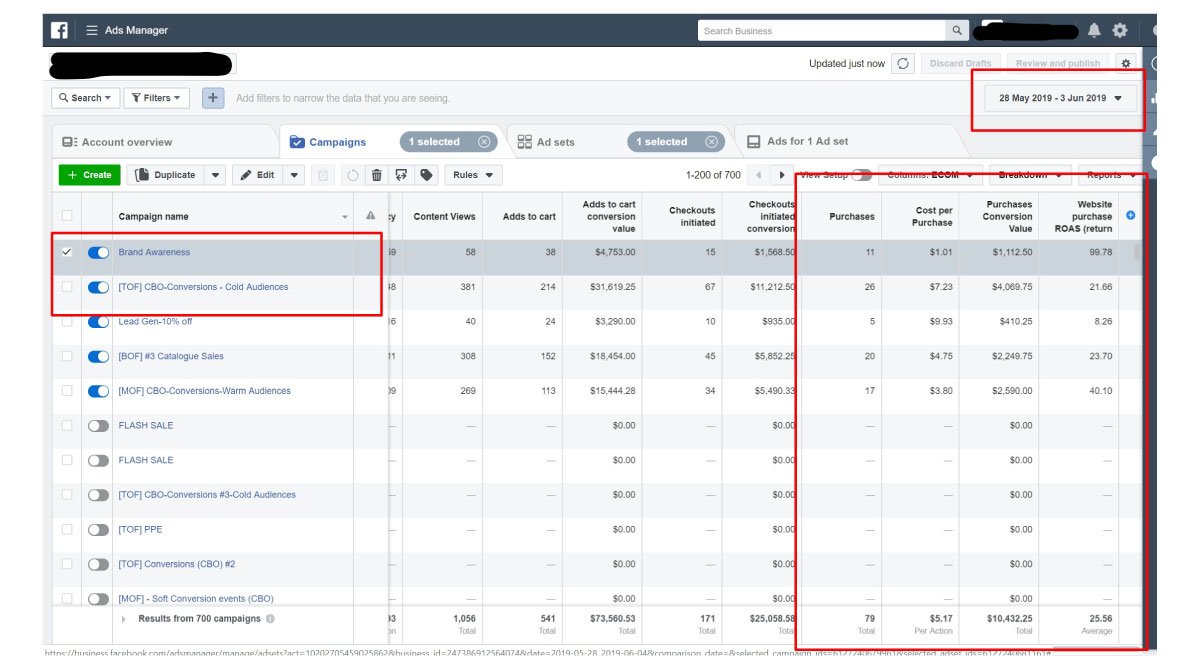Viewport: 1200px width, 669px height.
Task: Turn on the first FLASH SALE campaign
Action: pos(98,426)
